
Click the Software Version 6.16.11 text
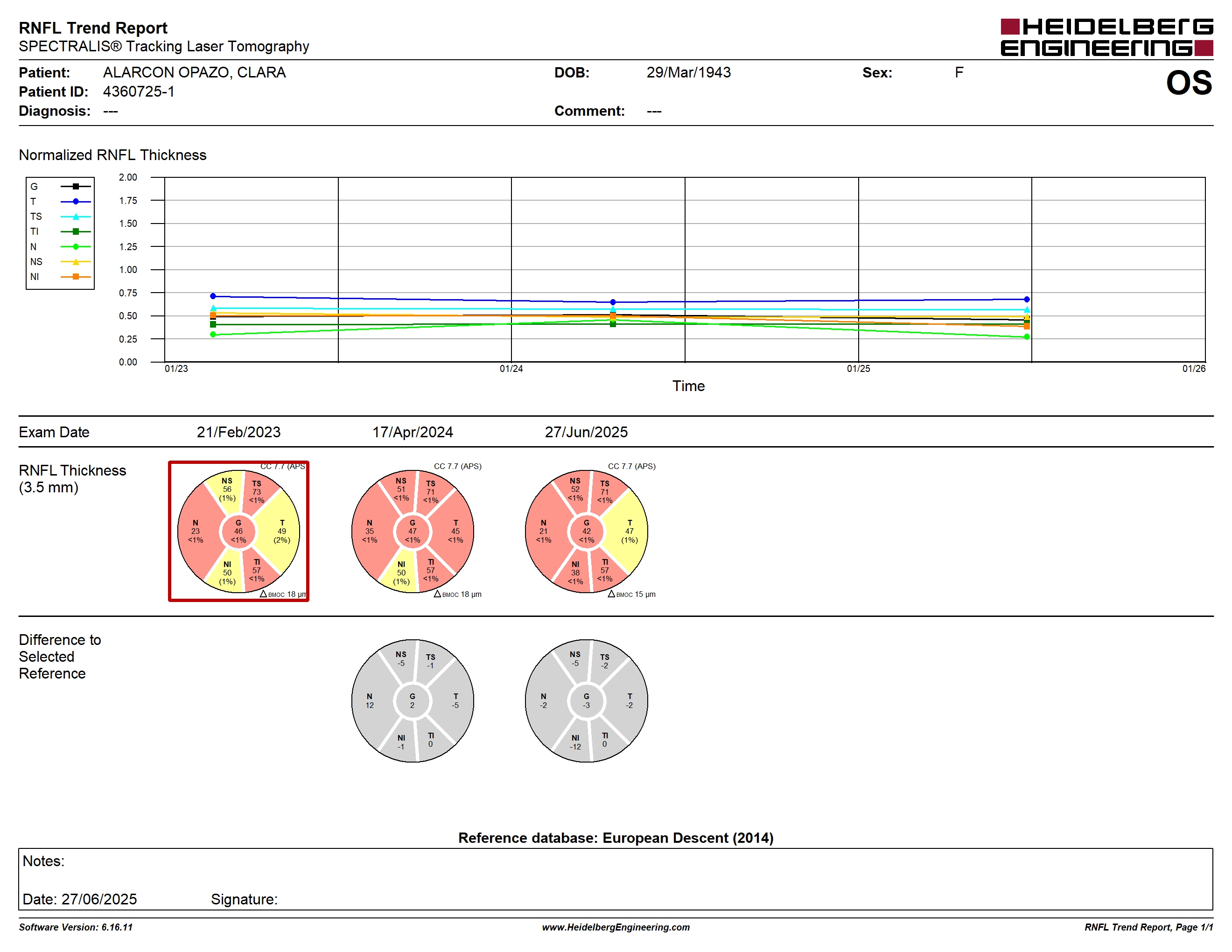coord(76,927)
